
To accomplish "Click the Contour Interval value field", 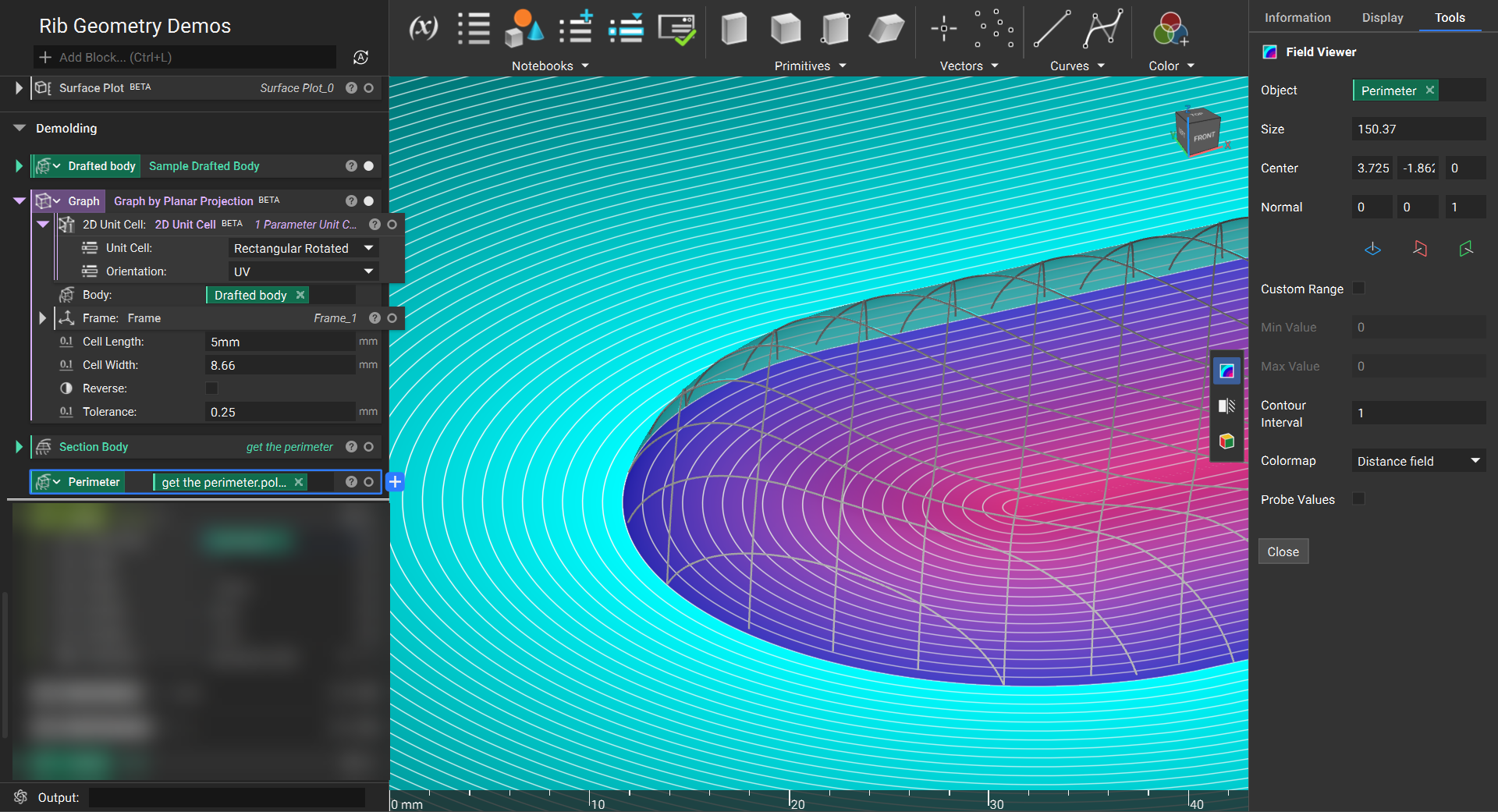I will coord(1418,413).
